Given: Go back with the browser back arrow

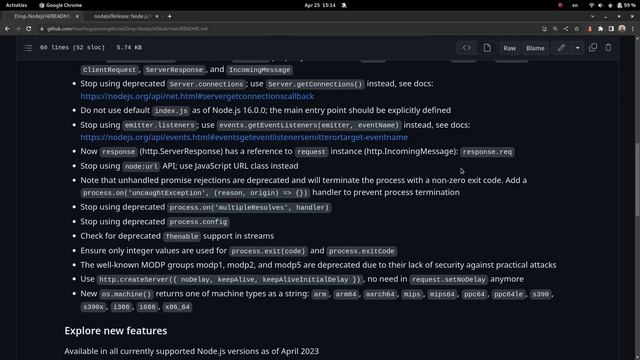Looking at the screenshot, I should (x=7, y=29).
